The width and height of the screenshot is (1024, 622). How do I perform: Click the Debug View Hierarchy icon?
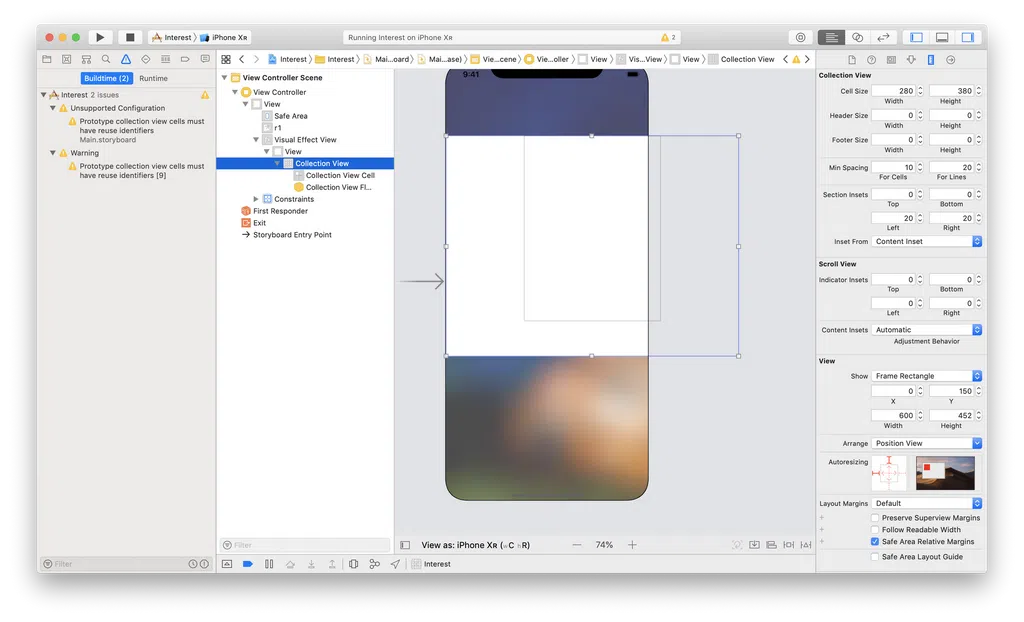coord(353,564)
